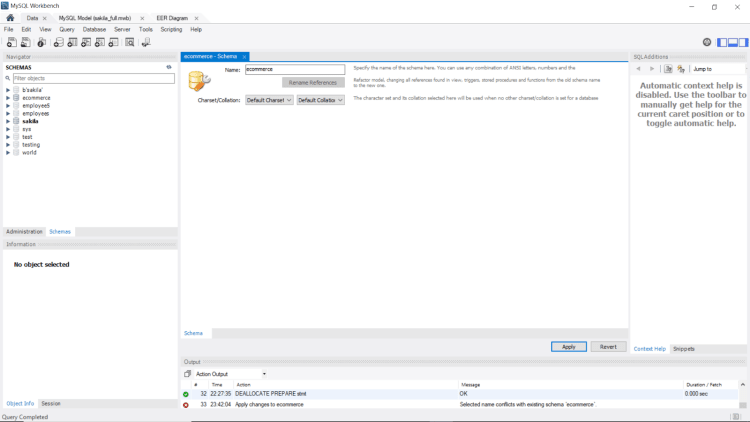
Task: Toggle the bottom output panel
Action: click(733, 43)
